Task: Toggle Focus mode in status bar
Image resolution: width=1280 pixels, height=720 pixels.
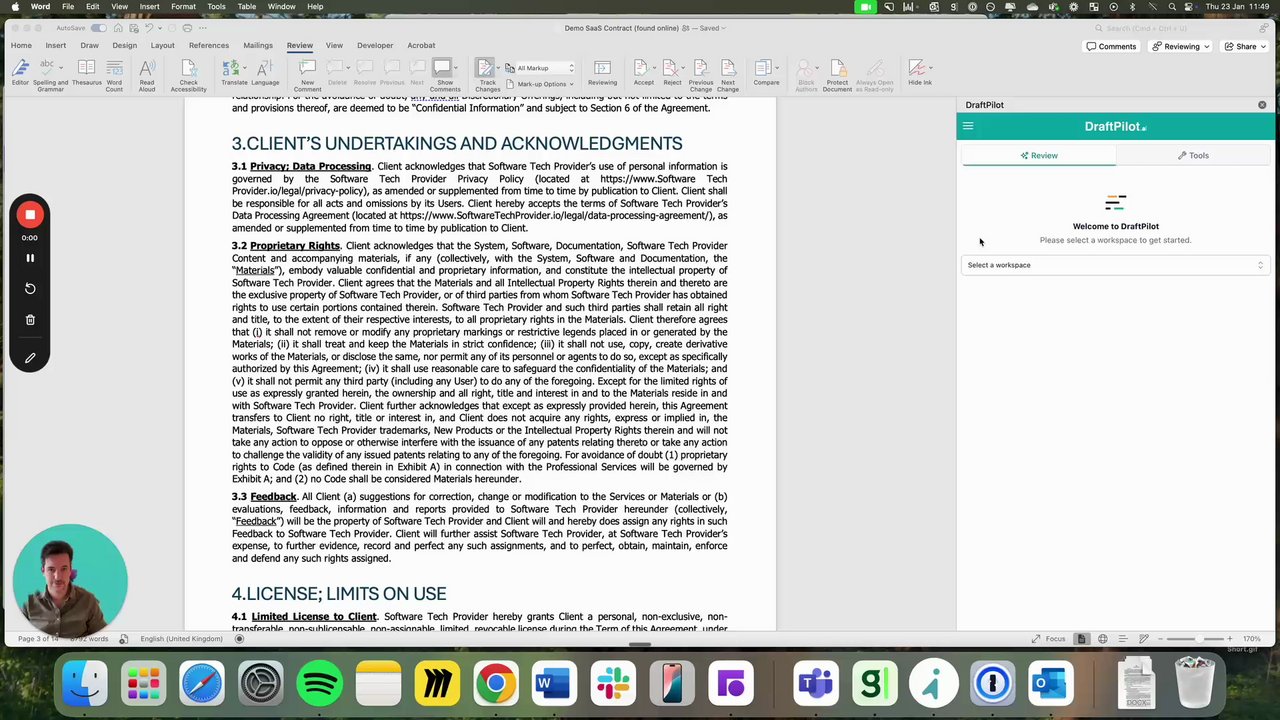Action: coord(1050,639)
